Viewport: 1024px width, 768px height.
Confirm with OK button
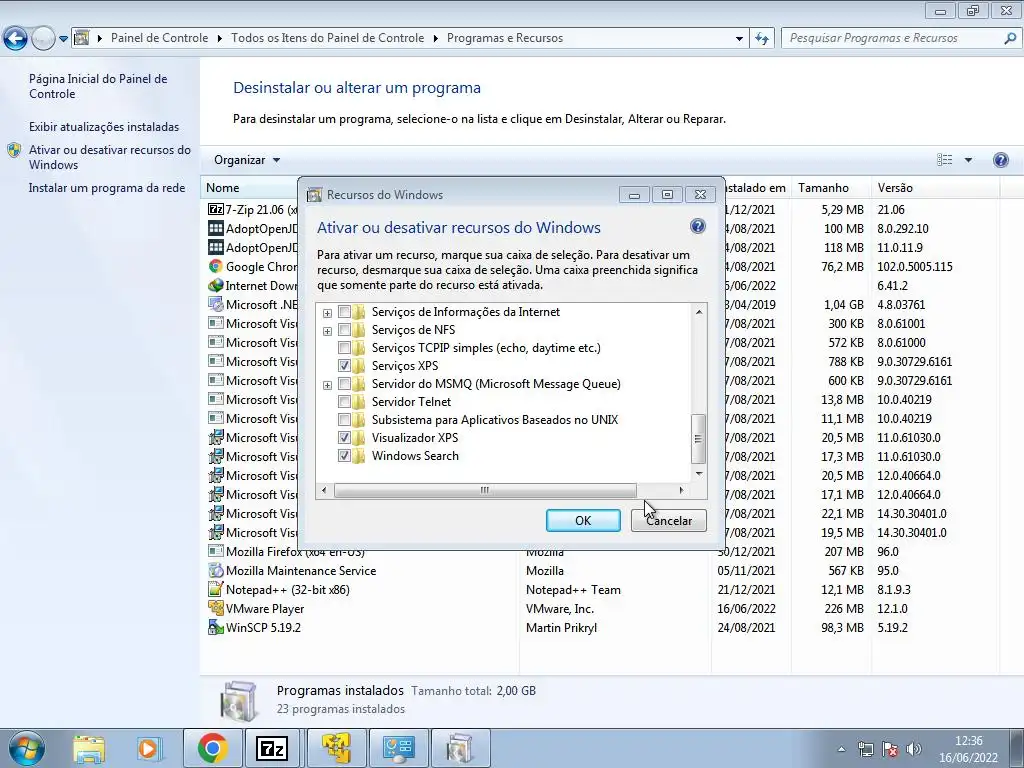pos(583,520)
